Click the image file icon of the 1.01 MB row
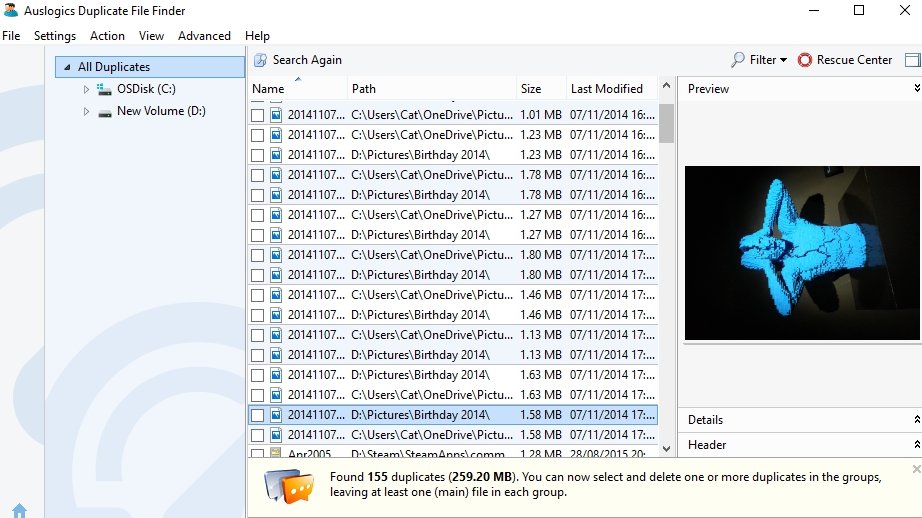Viewport: 922px width, 518px height. pyautogui.click(x=276, y=115)
